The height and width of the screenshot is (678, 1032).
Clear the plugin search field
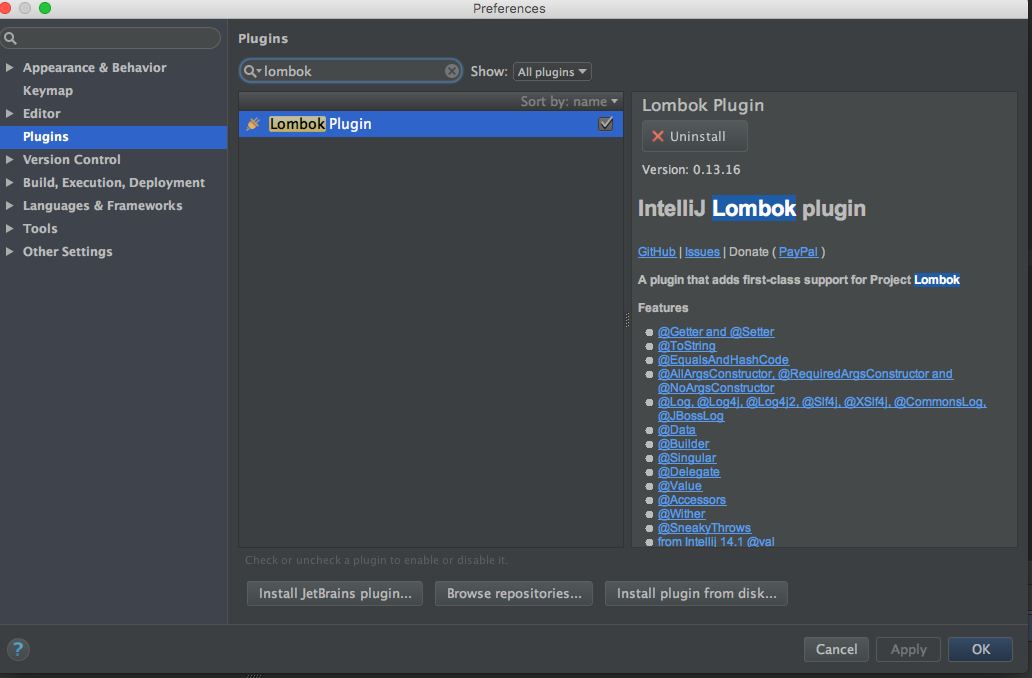point(452,71)
